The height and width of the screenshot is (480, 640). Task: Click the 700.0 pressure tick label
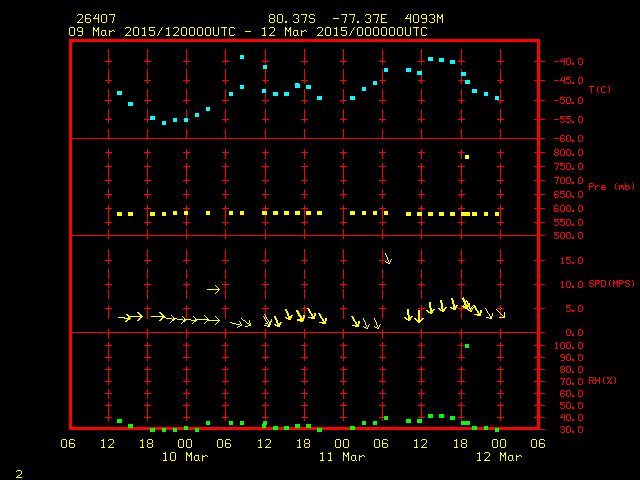568,180
